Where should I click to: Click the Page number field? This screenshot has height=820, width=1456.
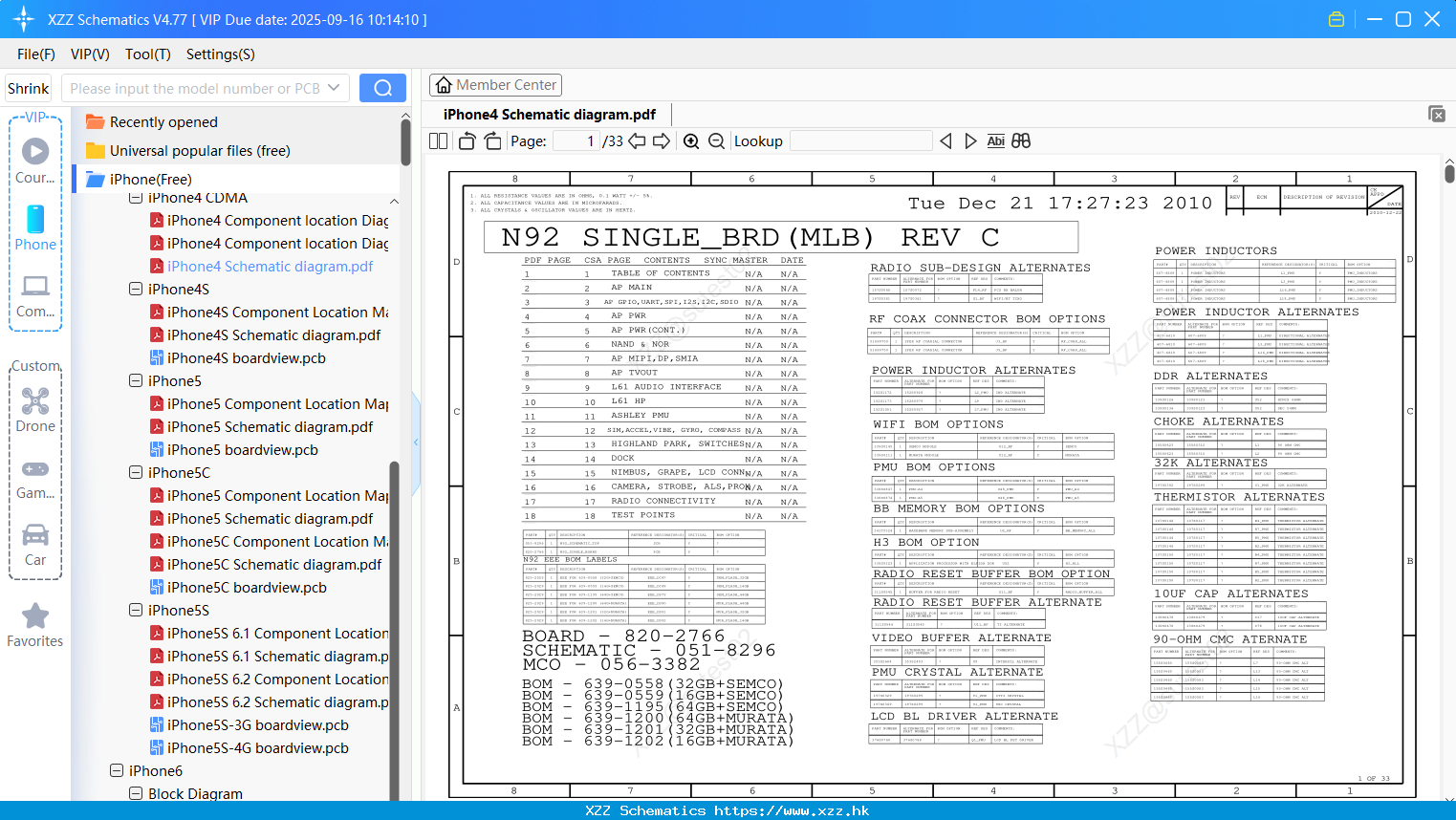coord(576,141)
